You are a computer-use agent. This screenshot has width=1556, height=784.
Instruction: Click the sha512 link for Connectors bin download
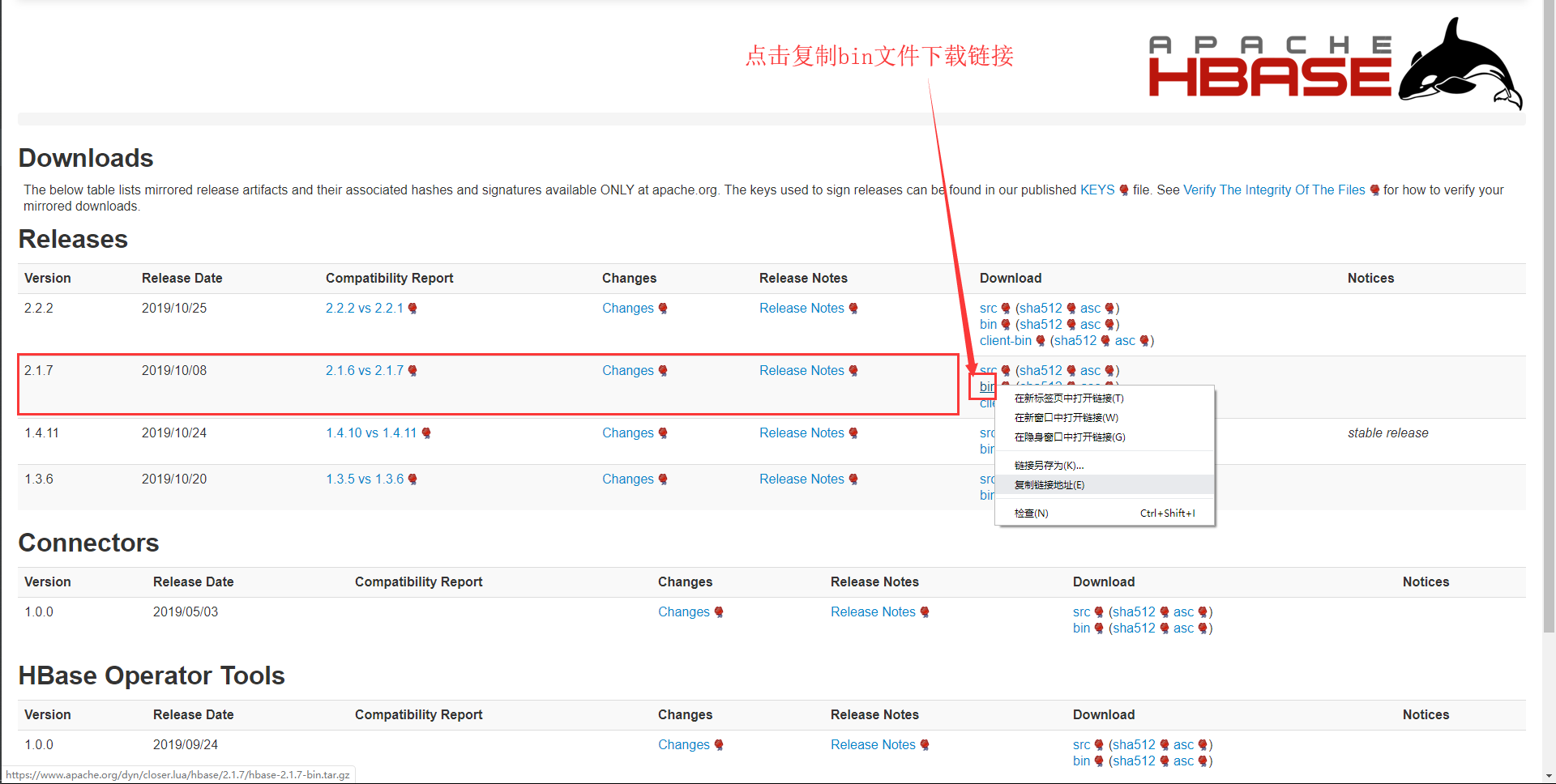click(1134, 628)
